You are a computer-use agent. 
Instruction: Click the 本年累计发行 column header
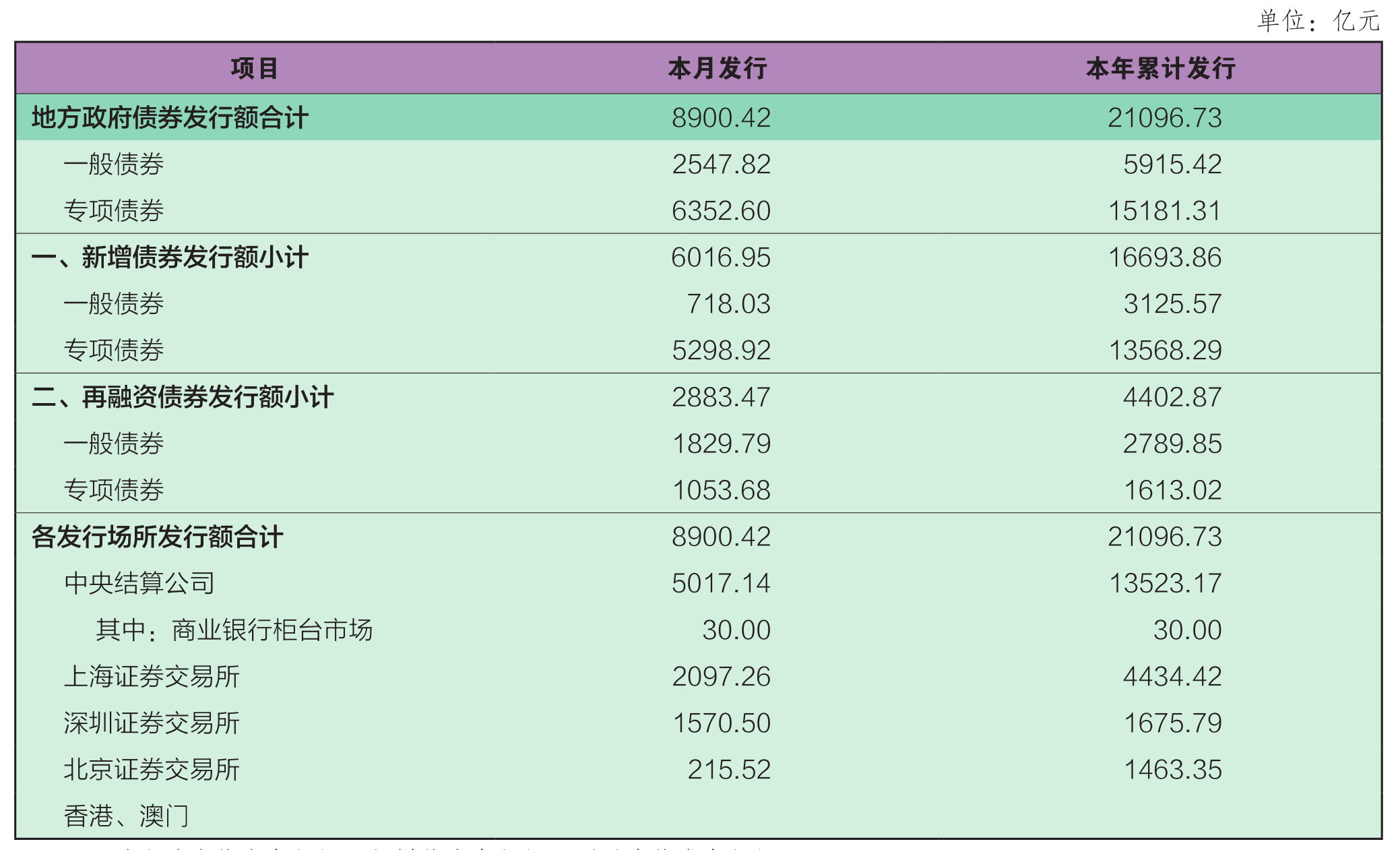(x=1160, y=68)
